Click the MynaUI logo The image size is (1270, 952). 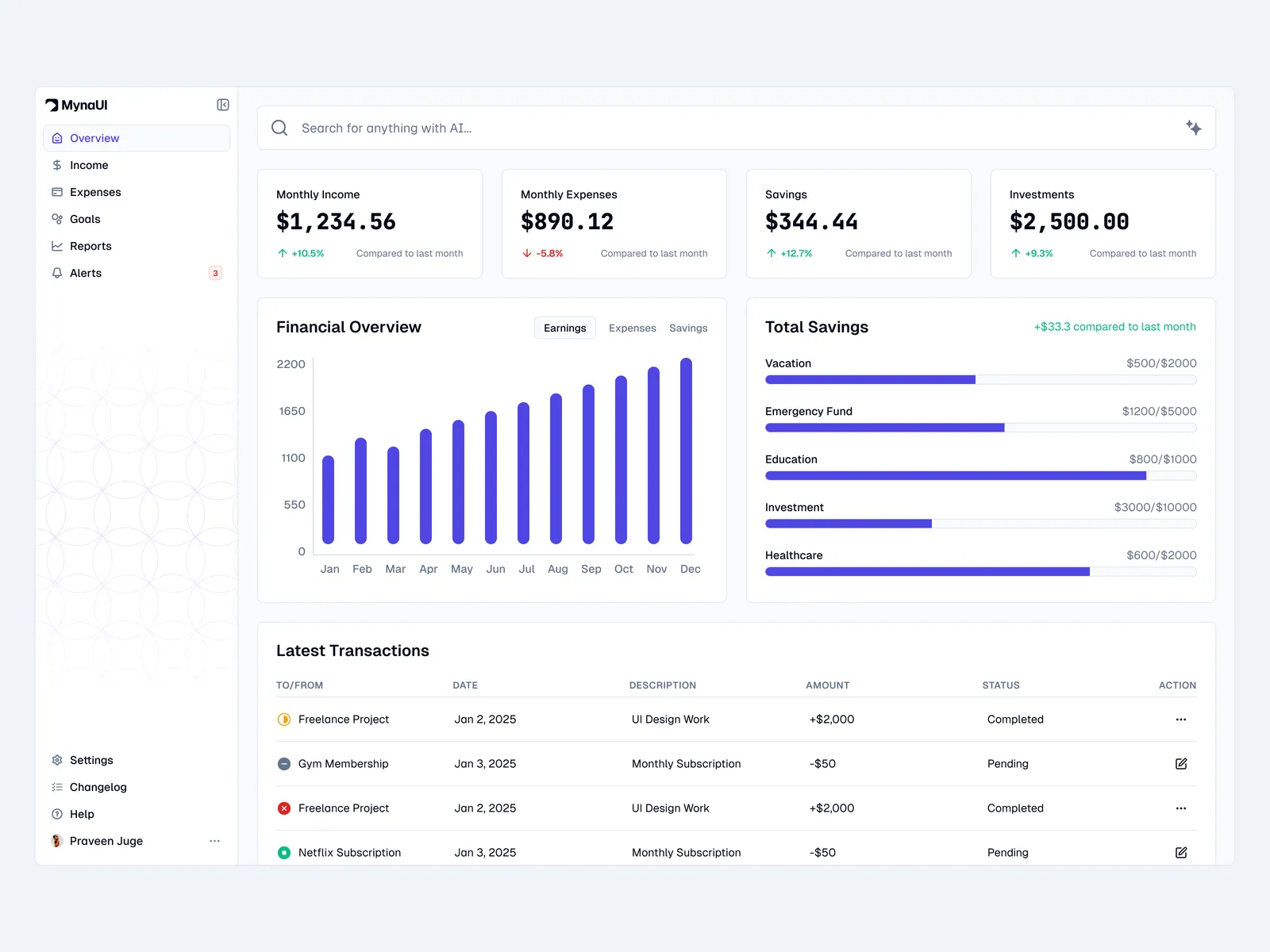pos(76,105)
